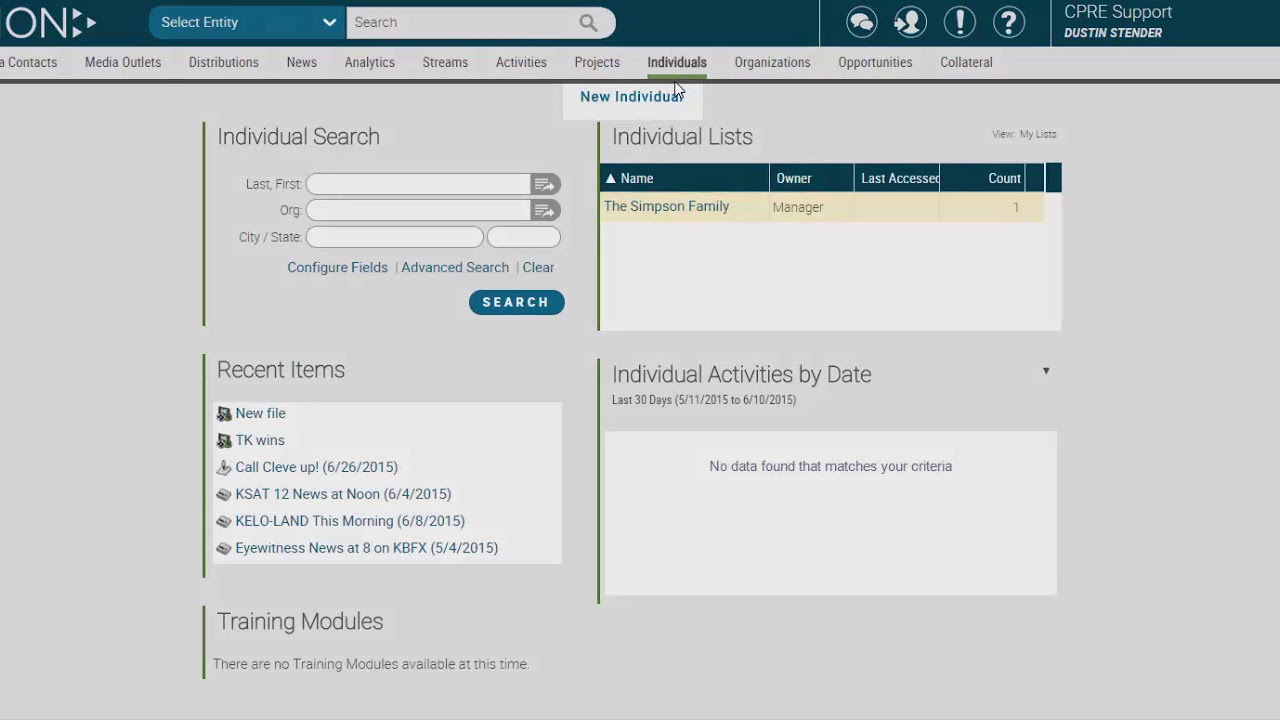Sort lists by the Name column
1280x720 pixels.
685,178
